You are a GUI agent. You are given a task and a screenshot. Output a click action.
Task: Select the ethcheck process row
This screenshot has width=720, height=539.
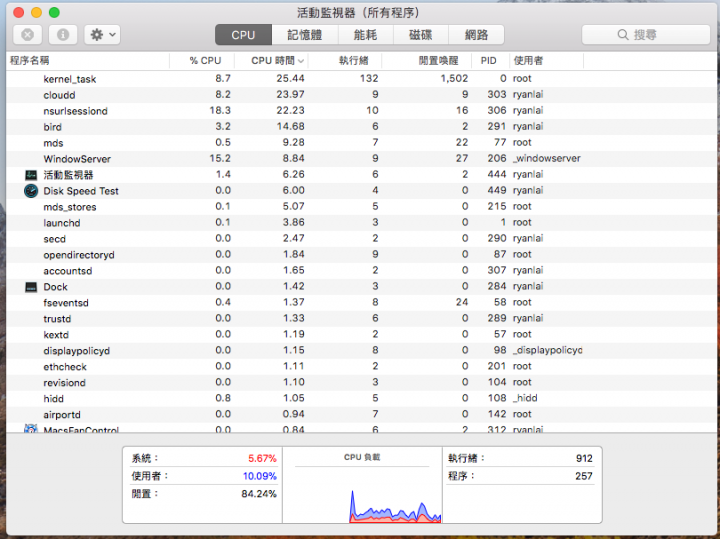pos(360,366)
